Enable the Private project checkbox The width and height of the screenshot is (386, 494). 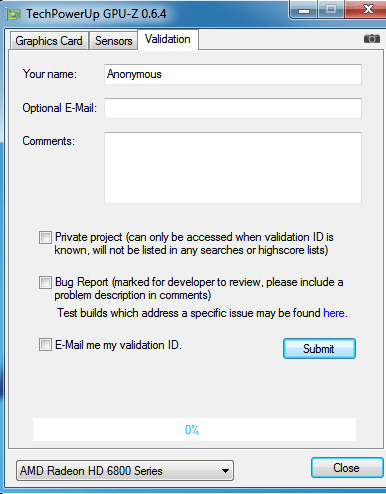(x=45, y=238)
